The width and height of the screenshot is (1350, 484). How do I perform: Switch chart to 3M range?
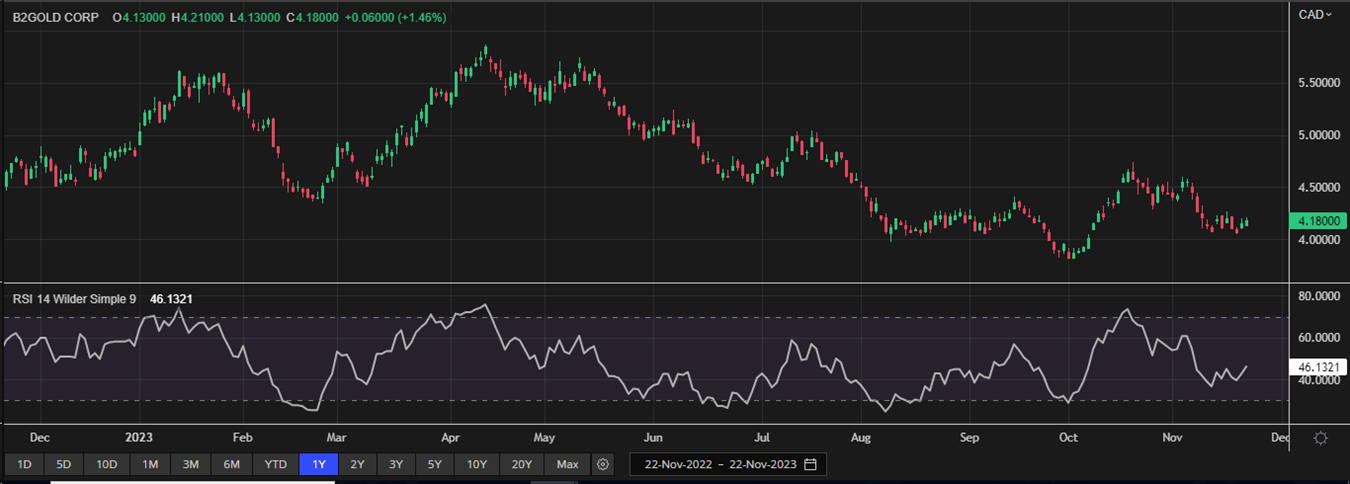[191, 464]
